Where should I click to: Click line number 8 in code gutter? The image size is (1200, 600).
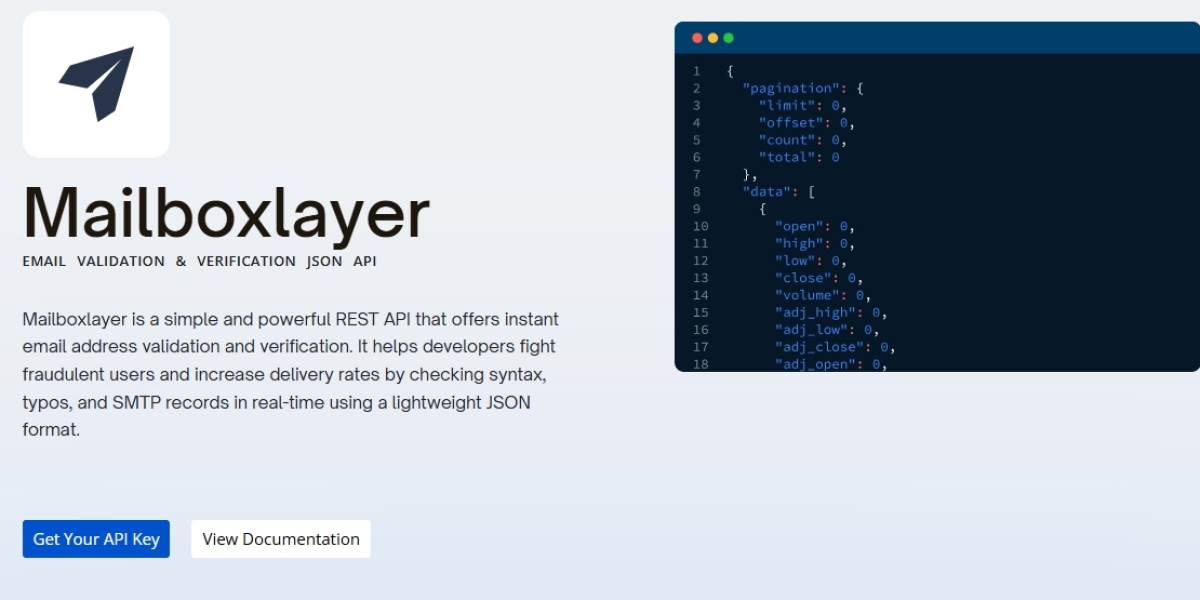[696, 191]
